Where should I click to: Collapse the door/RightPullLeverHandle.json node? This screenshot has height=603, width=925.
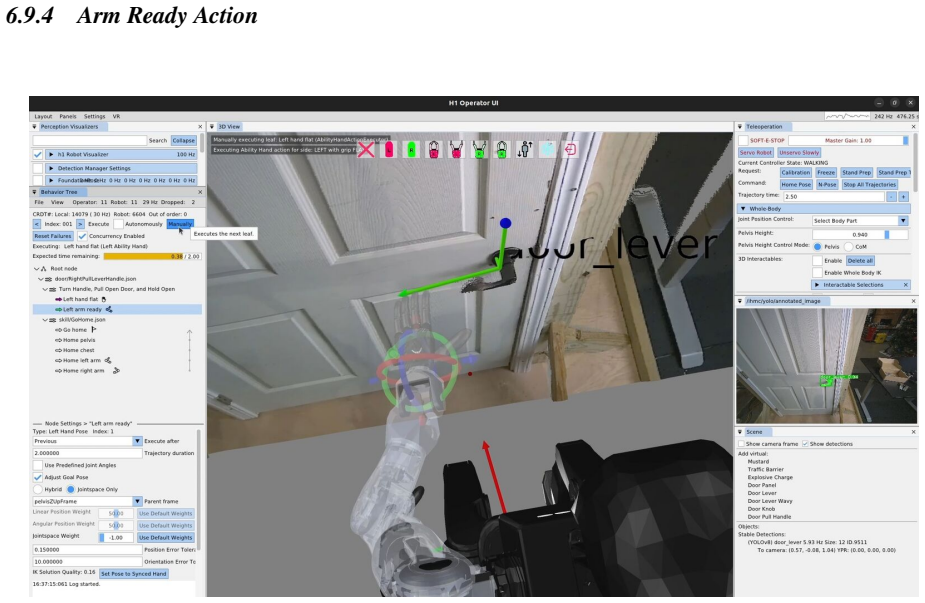click(41, 278)
